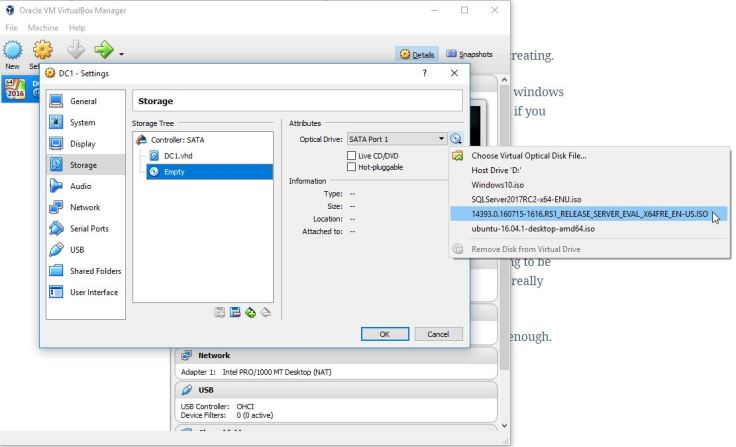Click the add storage attachment icon

pos(251,312)
